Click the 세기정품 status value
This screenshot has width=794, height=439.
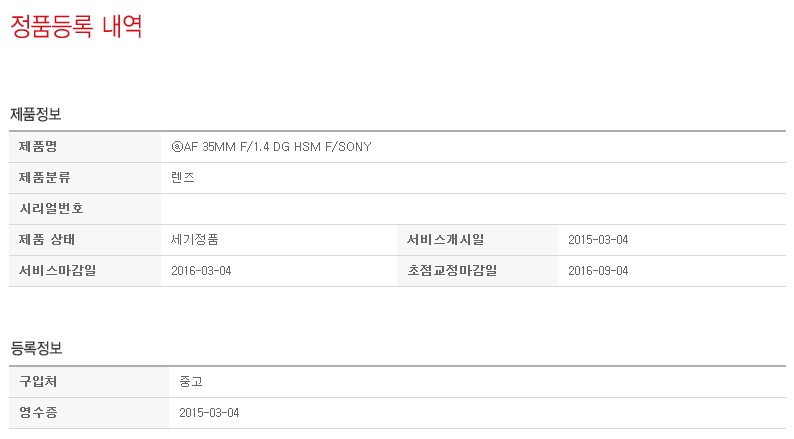195,239
